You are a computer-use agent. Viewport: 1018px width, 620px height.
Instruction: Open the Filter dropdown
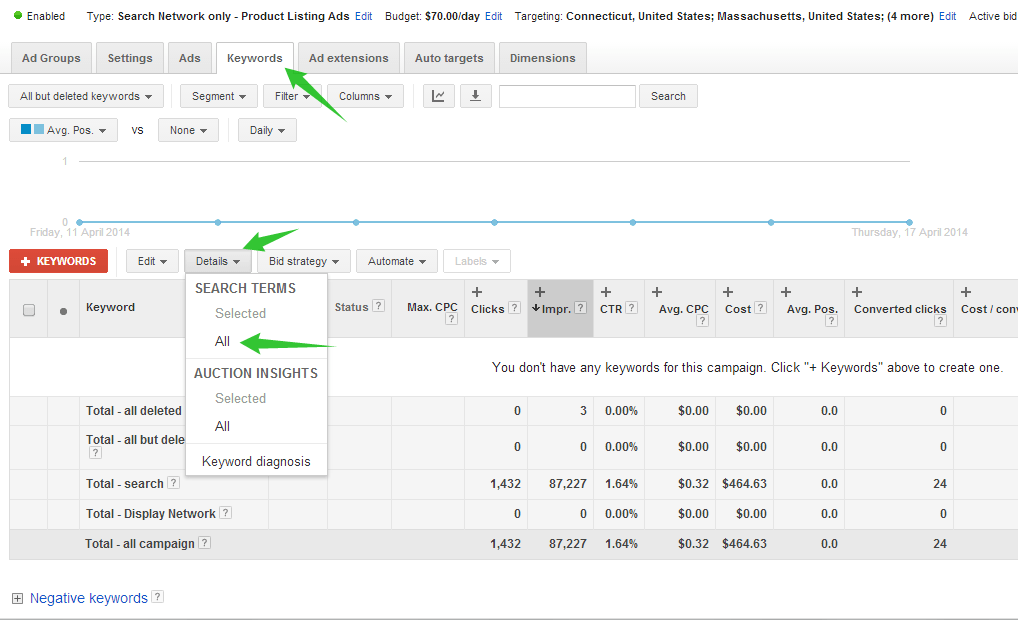click(x=292, y=96)
